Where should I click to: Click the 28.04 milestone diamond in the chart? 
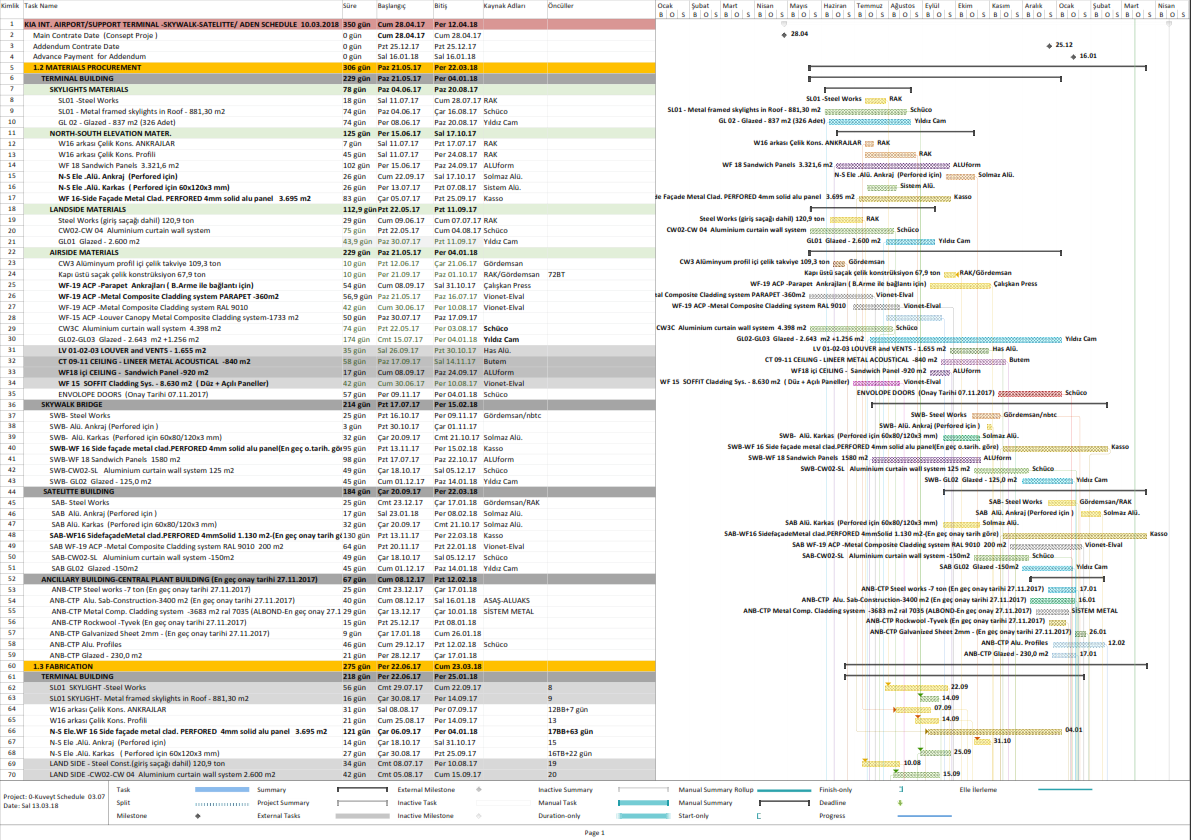[783, 35]
